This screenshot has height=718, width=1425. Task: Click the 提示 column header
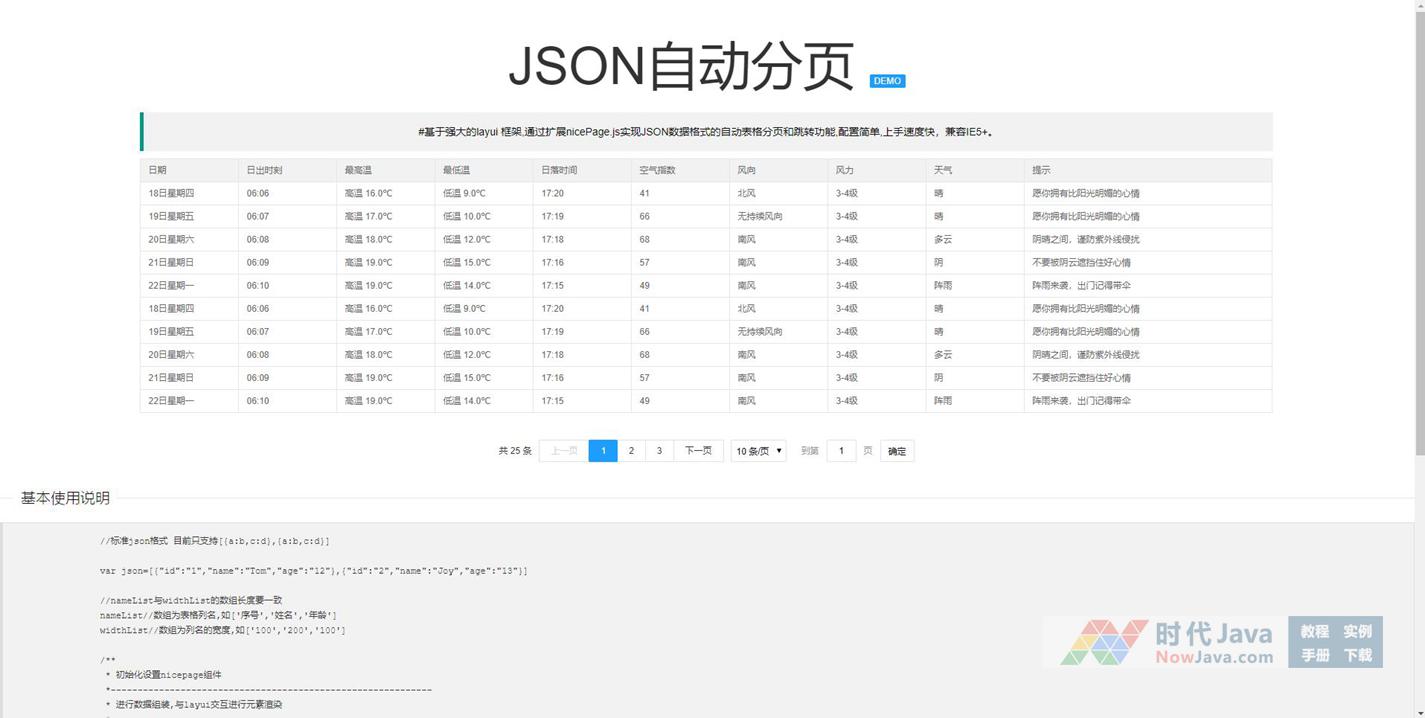pyautogui.click(x=1041, y=170)
